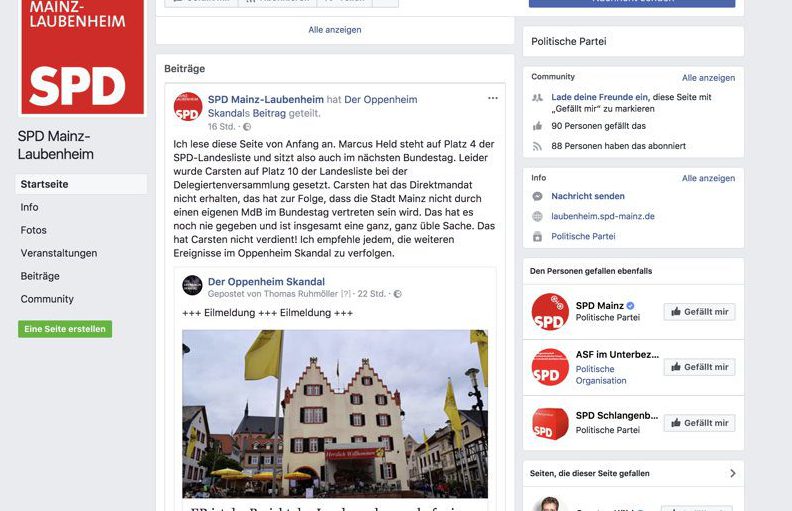
Task: Like SPD Schlangenbad with Gefällt mir
Action: coord(700,423)
